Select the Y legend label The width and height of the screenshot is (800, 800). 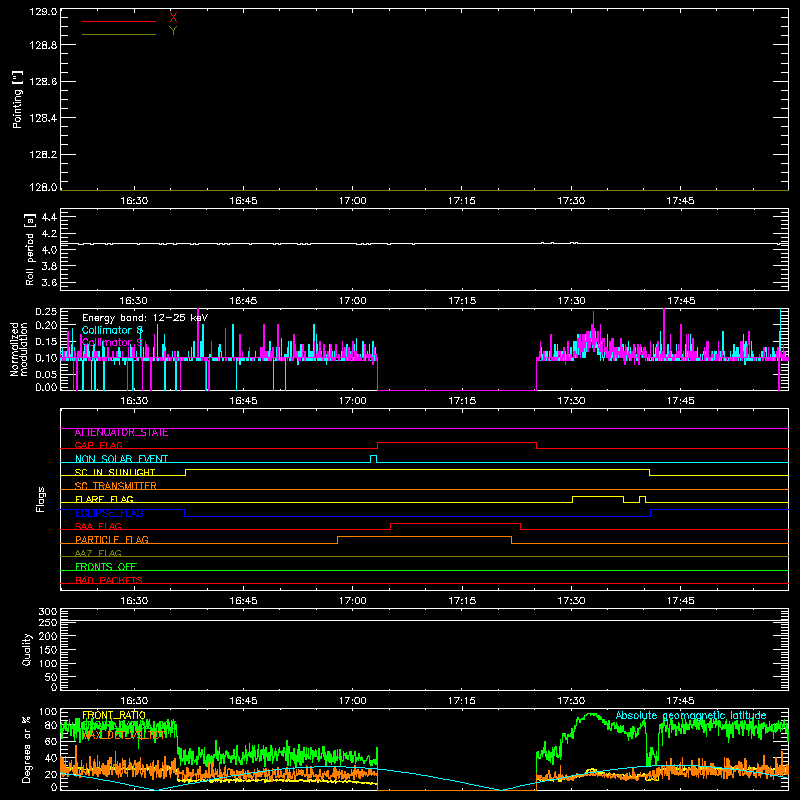[173, 31]
